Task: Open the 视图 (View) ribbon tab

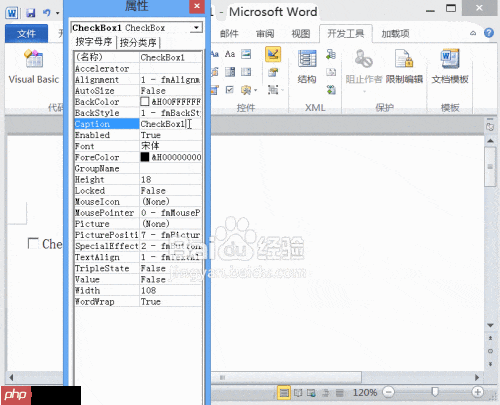Action: pyautogui.click(x=301, y=34)
